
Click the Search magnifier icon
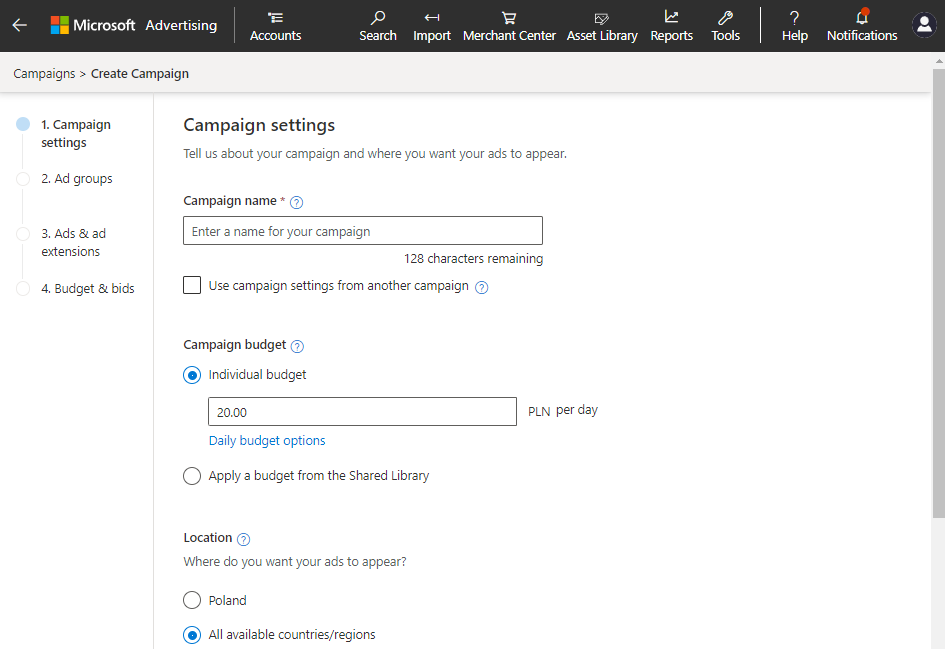tap(378, 18)
